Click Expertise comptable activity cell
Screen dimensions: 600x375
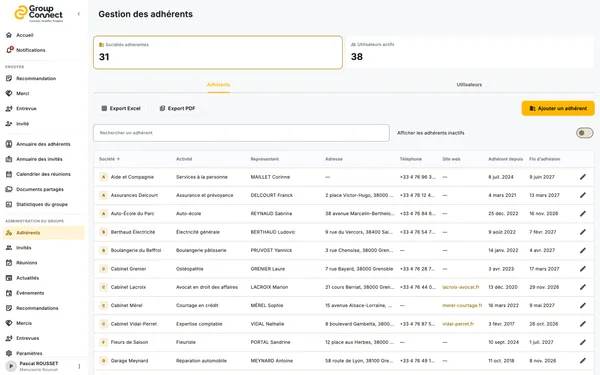click(x=199, y=324)
